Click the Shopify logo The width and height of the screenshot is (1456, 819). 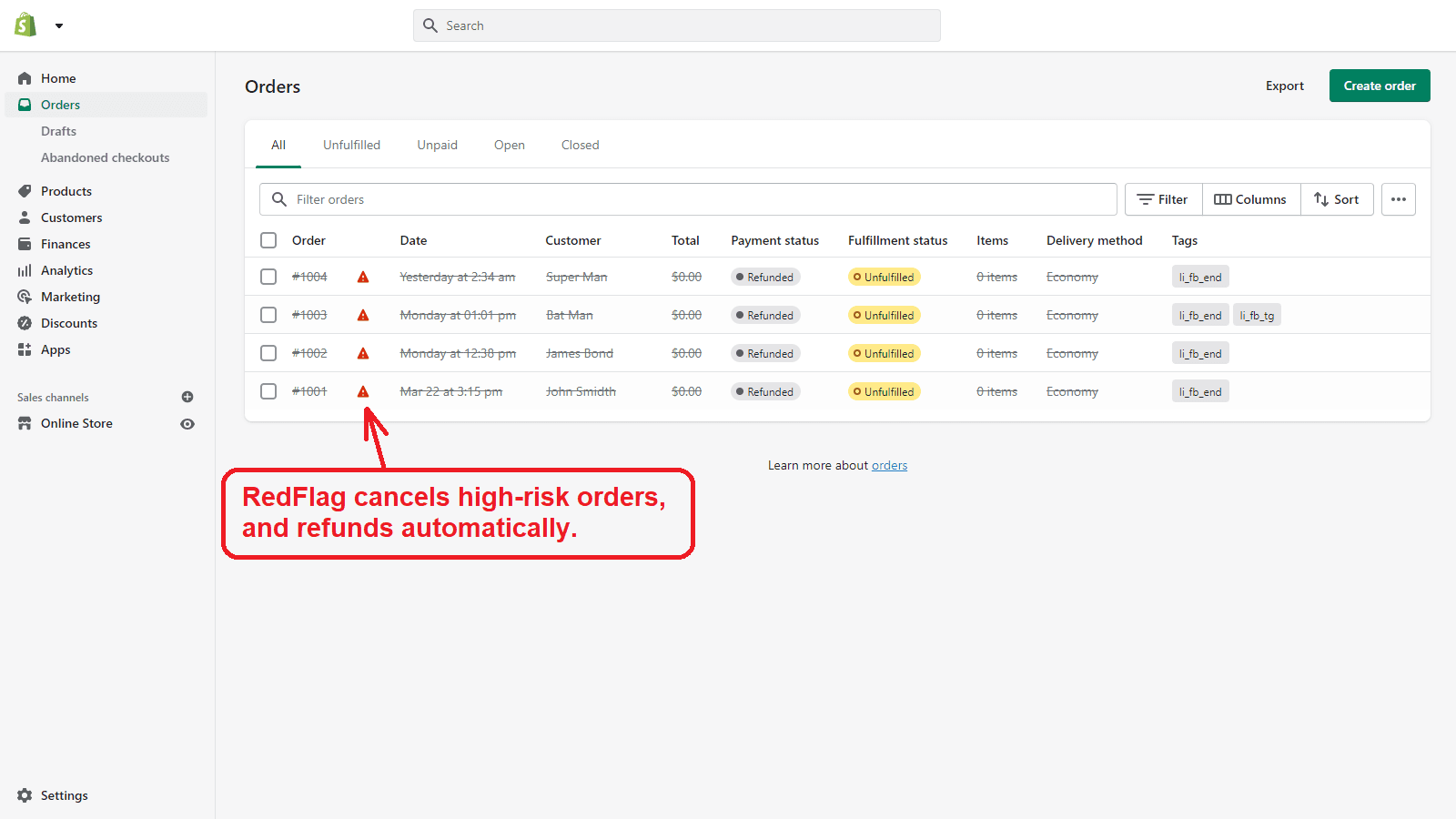25,24
